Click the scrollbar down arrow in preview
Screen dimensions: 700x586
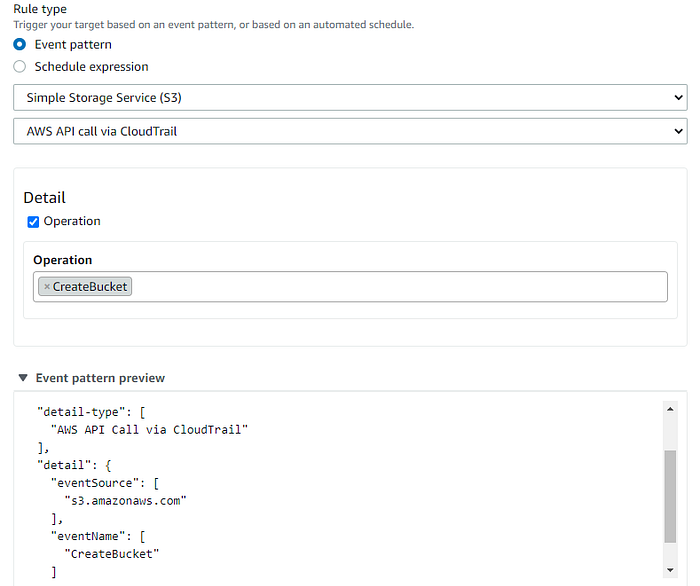pos(670,570)
